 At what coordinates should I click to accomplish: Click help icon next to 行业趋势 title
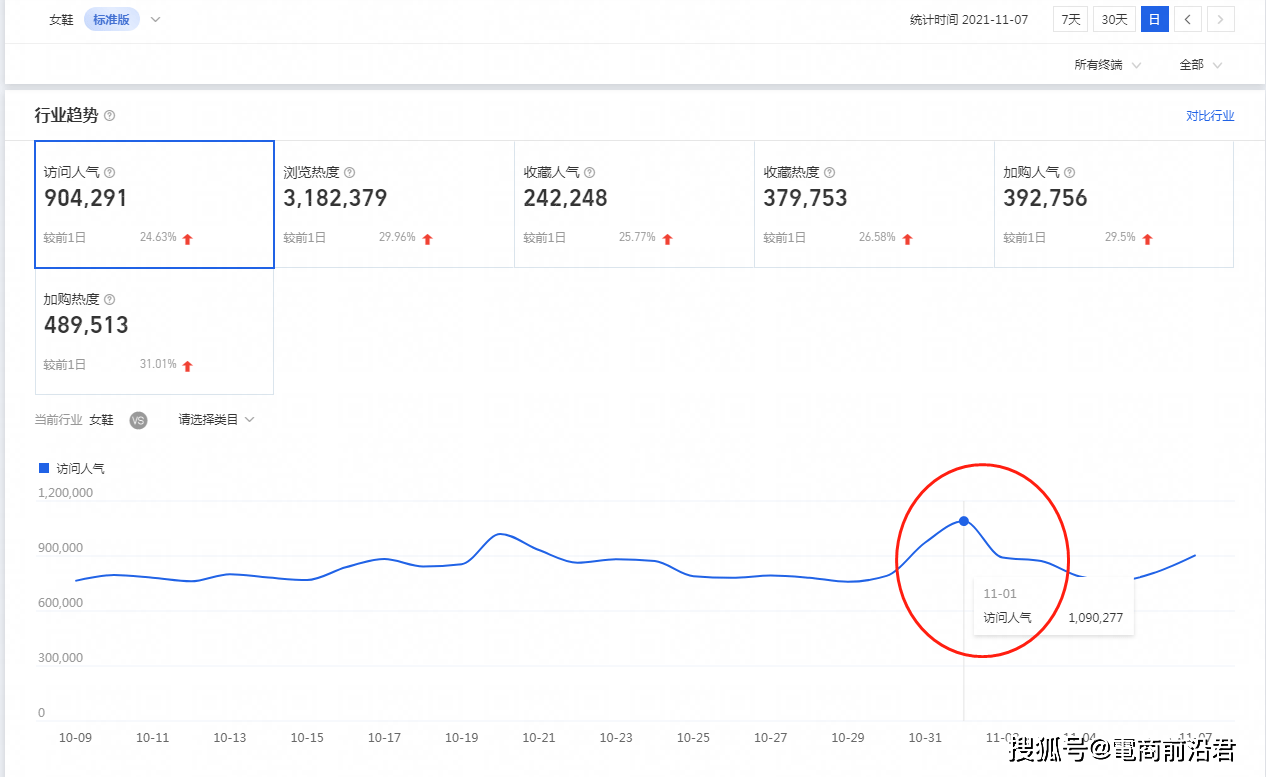point(110,116)
